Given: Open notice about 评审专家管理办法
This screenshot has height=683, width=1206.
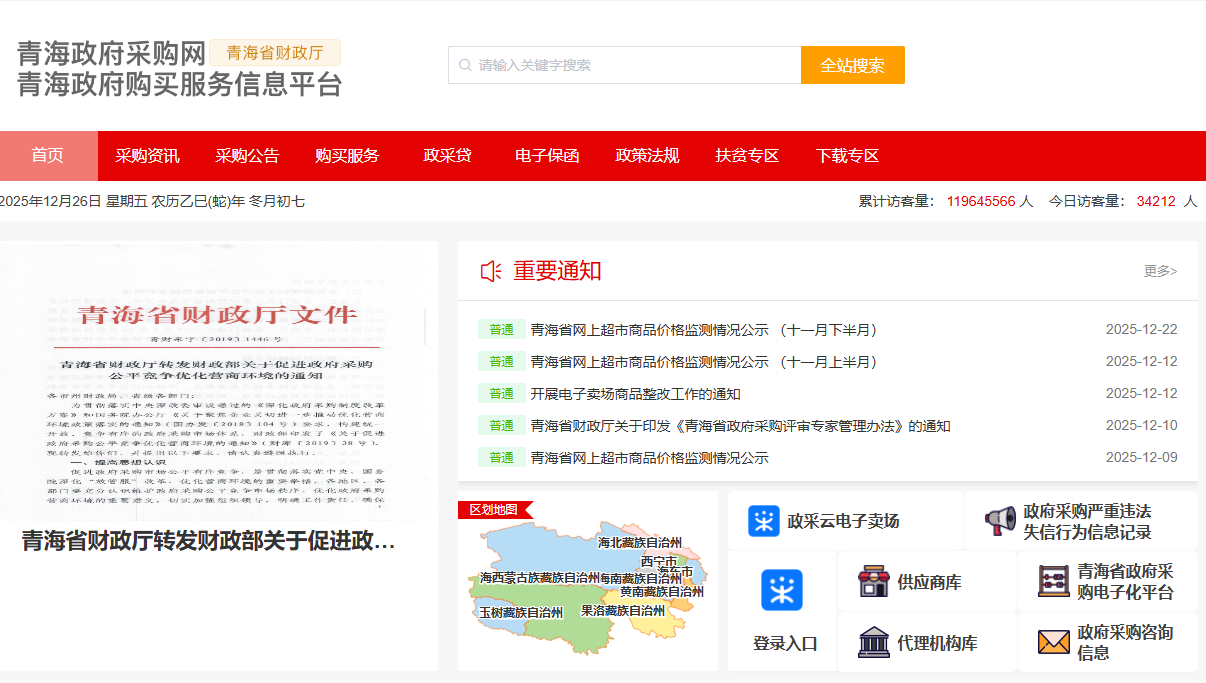Looking at the screenshot, I should point(740,426).
